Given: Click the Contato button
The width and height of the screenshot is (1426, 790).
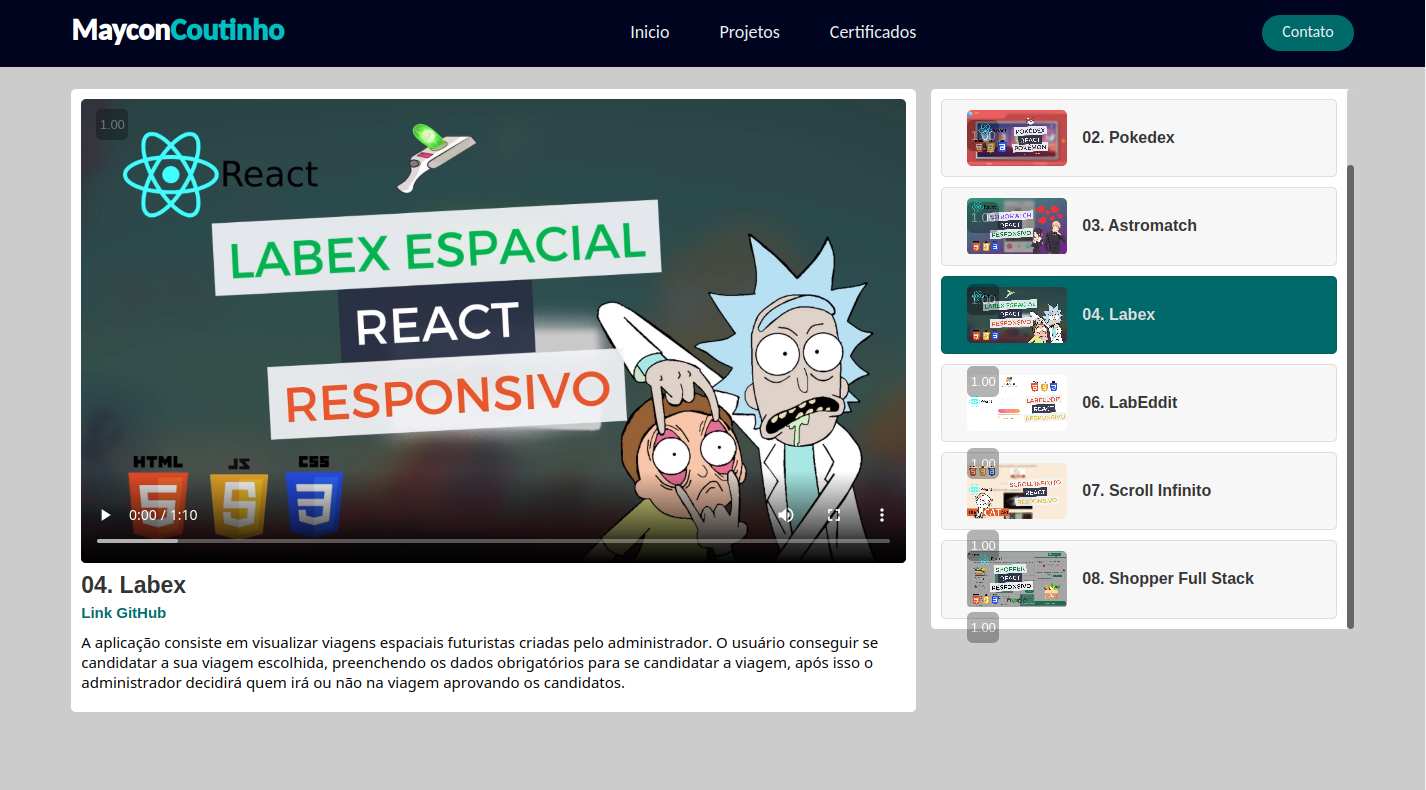Looking at the screenshot, I should click(1307, 32).
